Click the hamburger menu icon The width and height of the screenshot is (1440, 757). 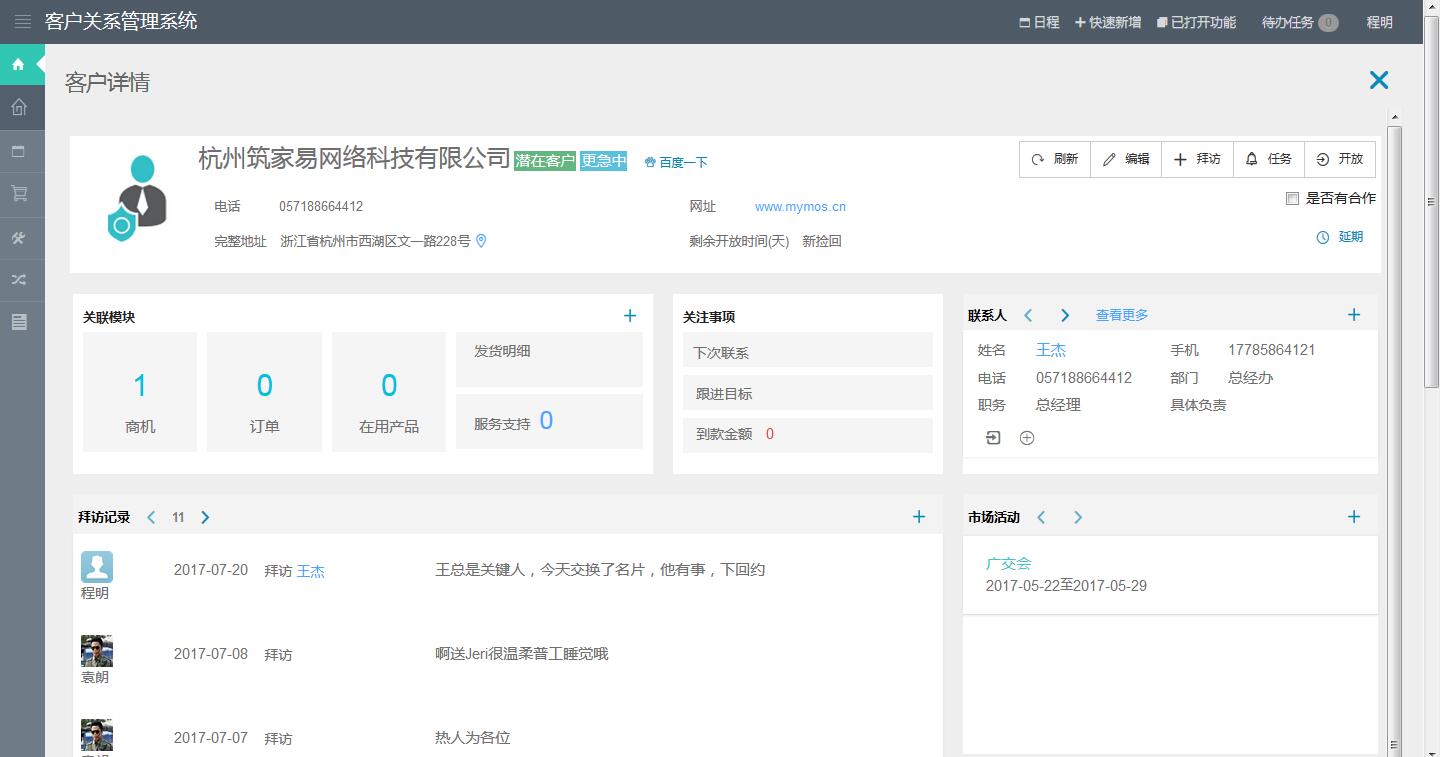click(x=22, y=22)
